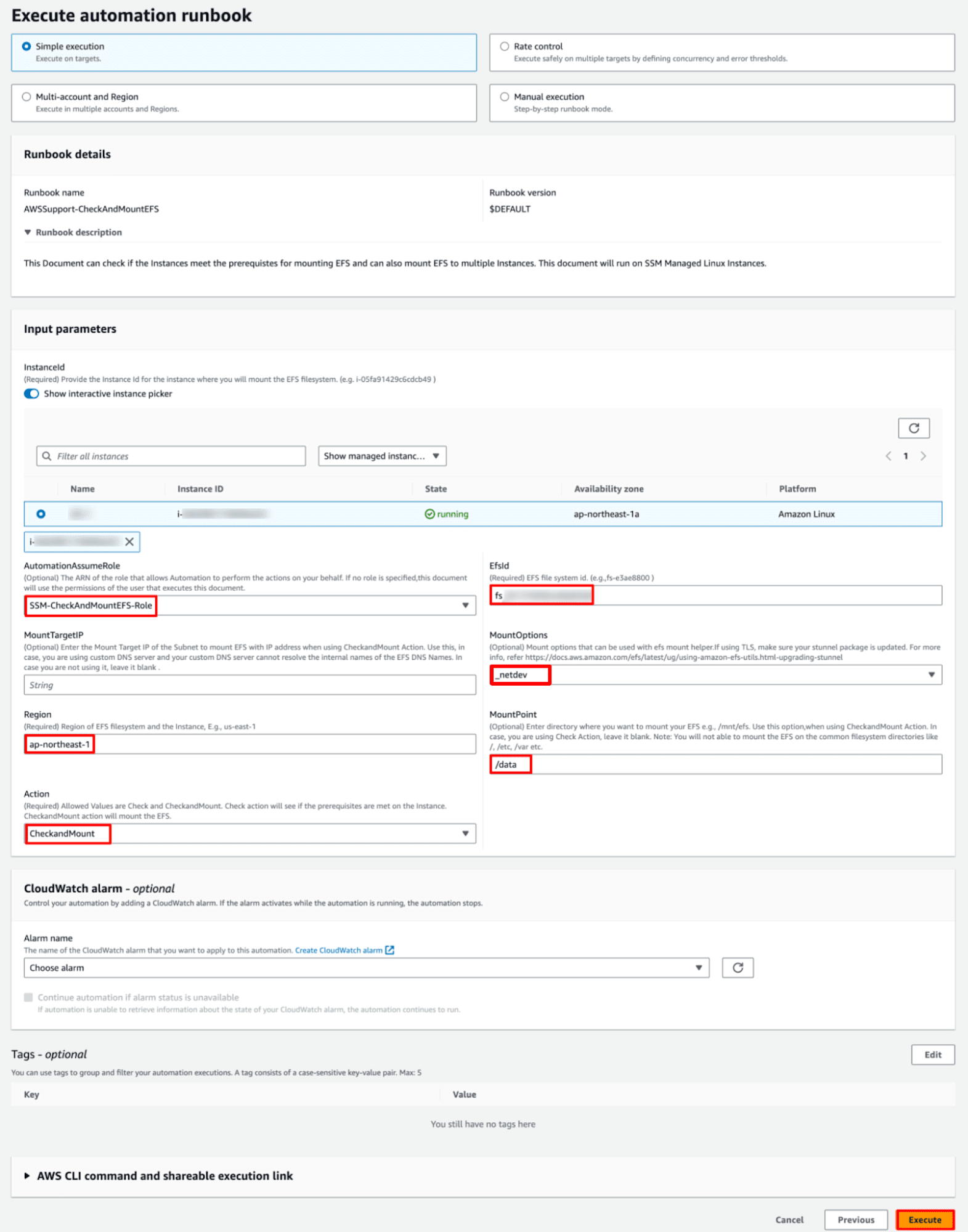The image size is (968, 1232).
Task: Click the Availability zone column header
Action: (x=609, y=489)
